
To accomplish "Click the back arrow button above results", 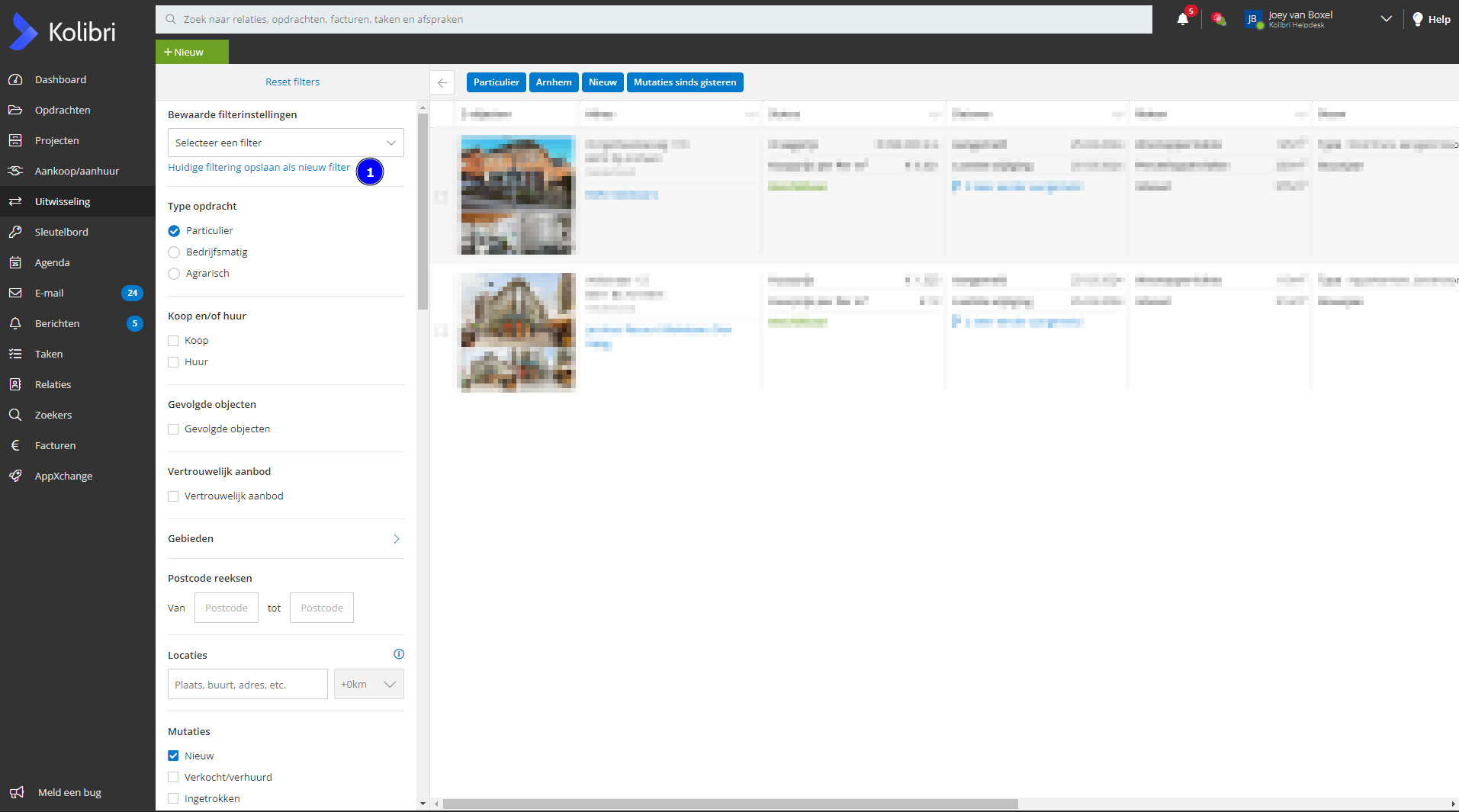I will pyautogui.click(x=442, y=82).
